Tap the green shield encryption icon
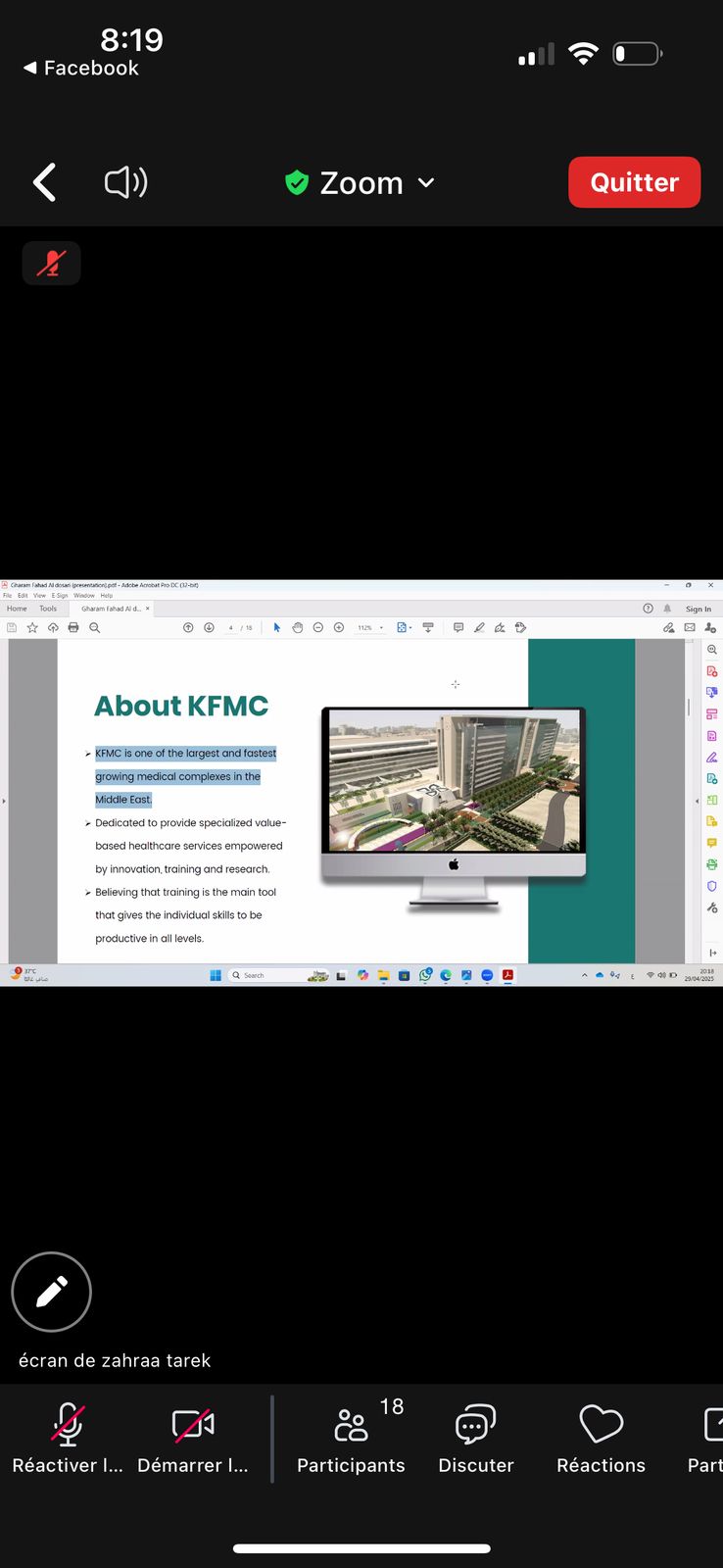The image size is (723, 1568). tap(296, 182)
